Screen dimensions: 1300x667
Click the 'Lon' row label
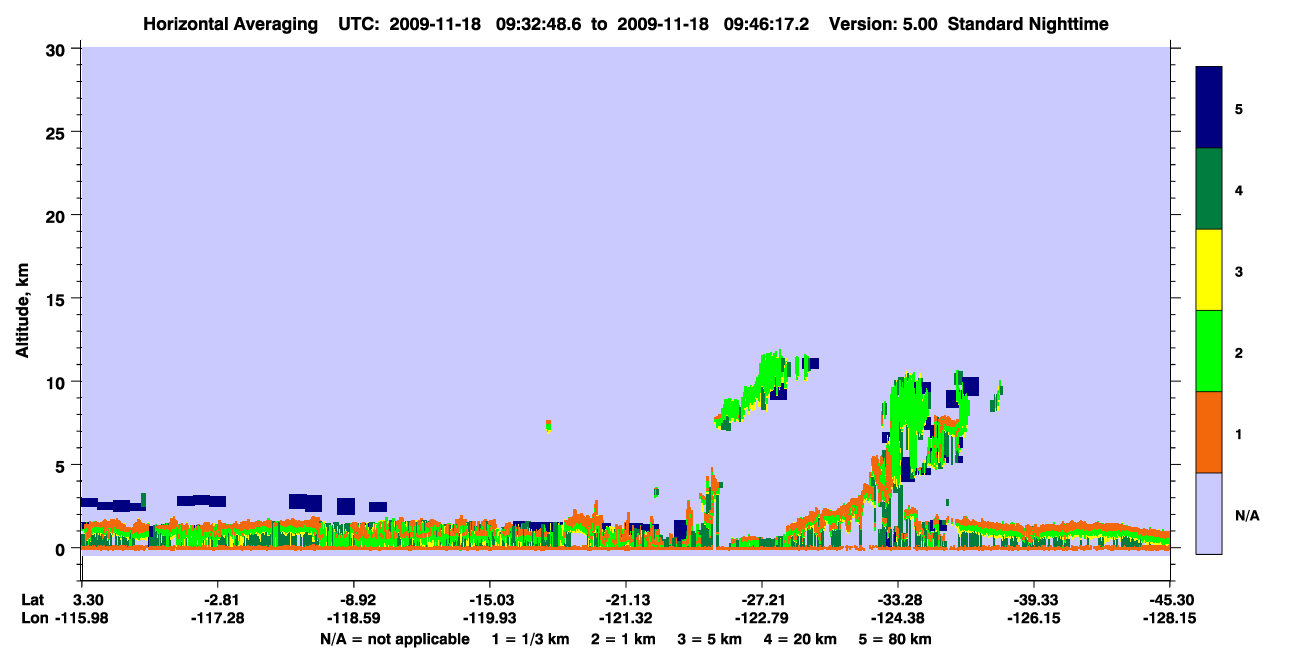click(x=33, y=618)
